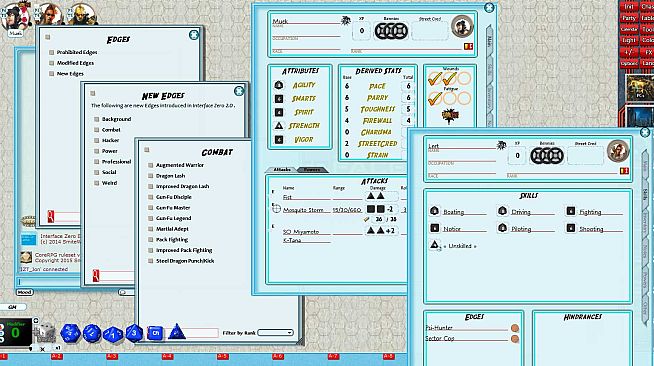Toggle first Wounds circle on Muck sheet
The image size is (654, 366).
(x=435, y=79)
